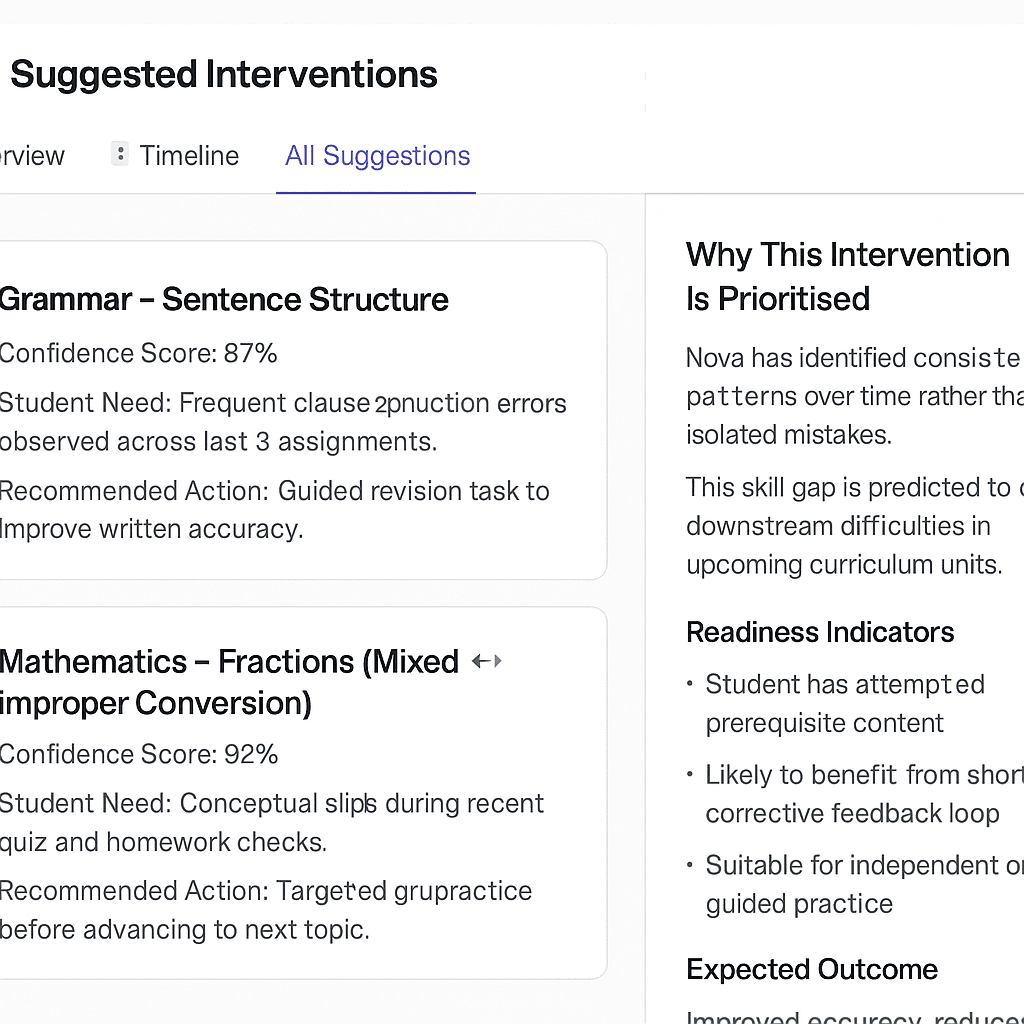
Task: Click the Why This Intervention Is Prioritised heading
Action: (x=847, y=276)
